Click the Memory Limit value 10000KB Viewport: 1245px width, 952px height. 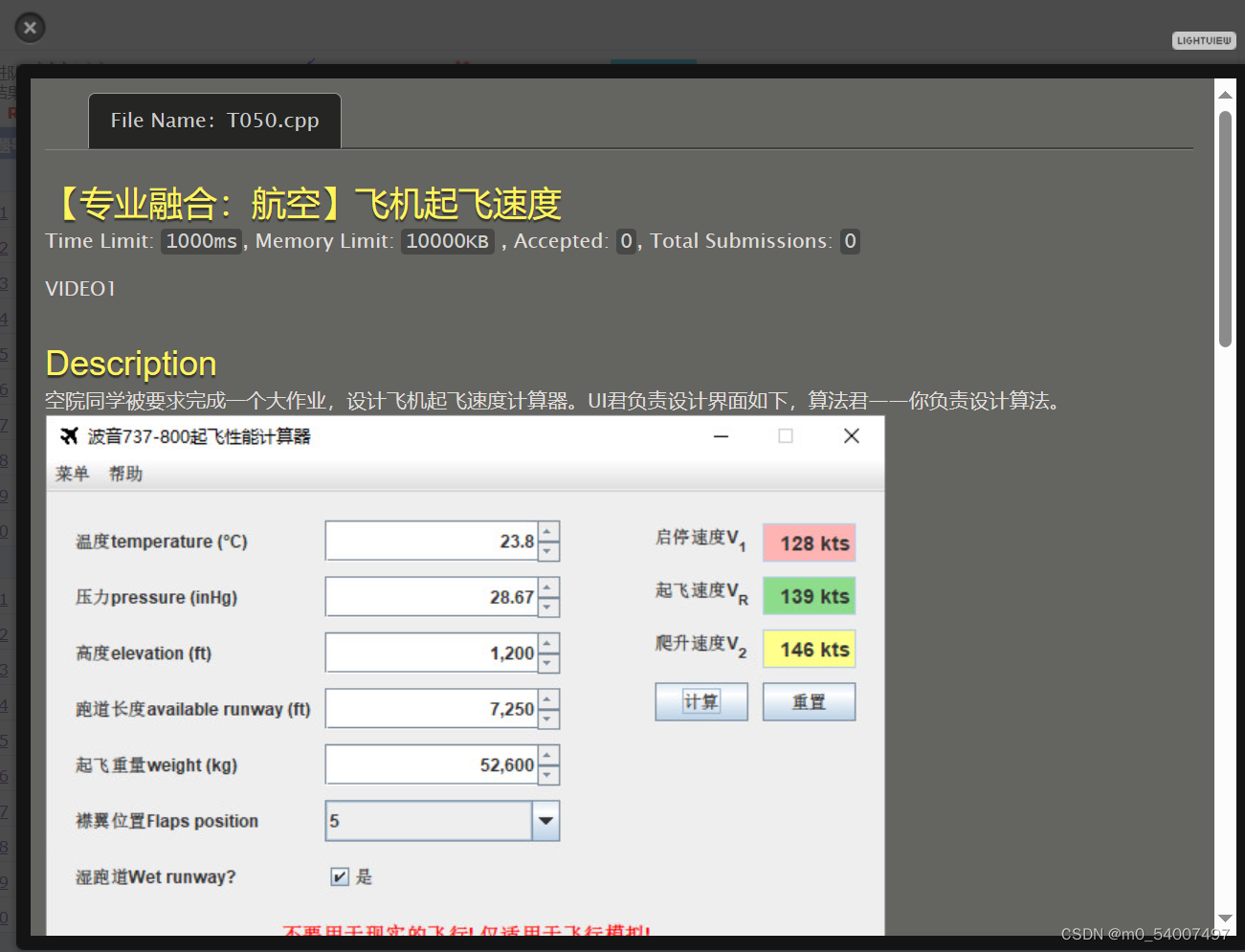(x=448, y=241)
